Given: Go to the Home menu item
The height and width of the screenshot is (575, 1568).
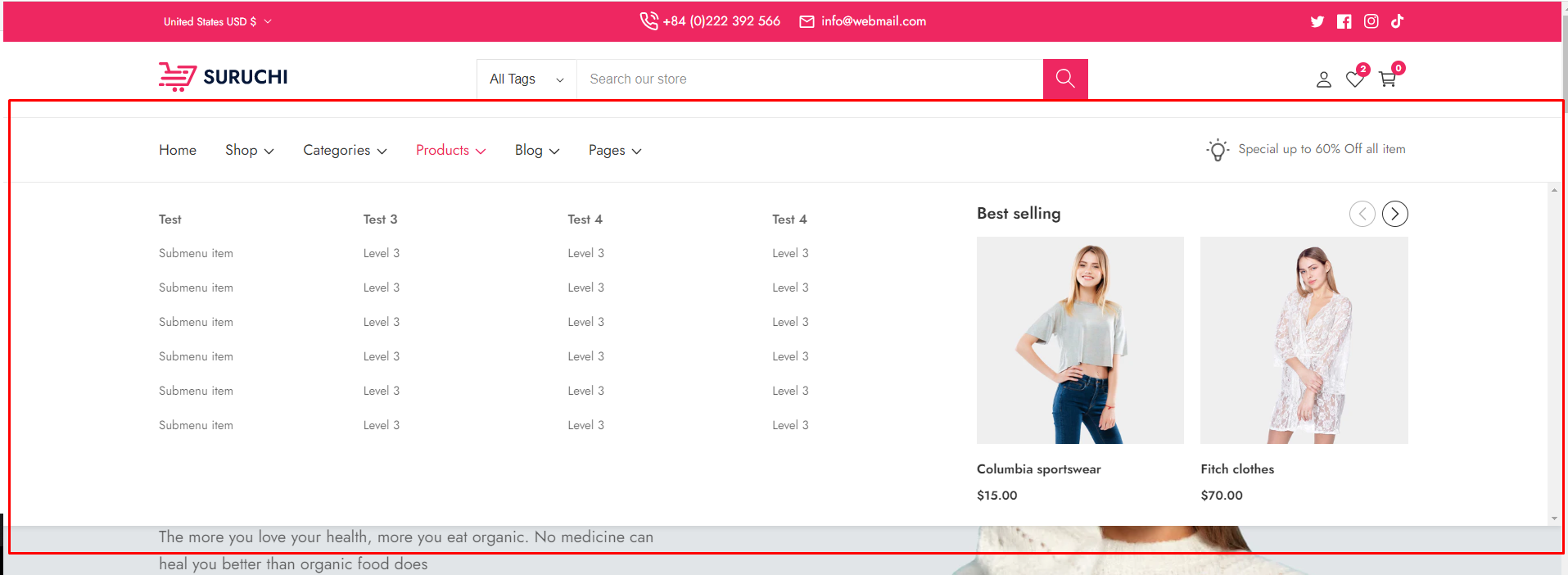Looking at the screenshot, I should [x=178, y=151].
